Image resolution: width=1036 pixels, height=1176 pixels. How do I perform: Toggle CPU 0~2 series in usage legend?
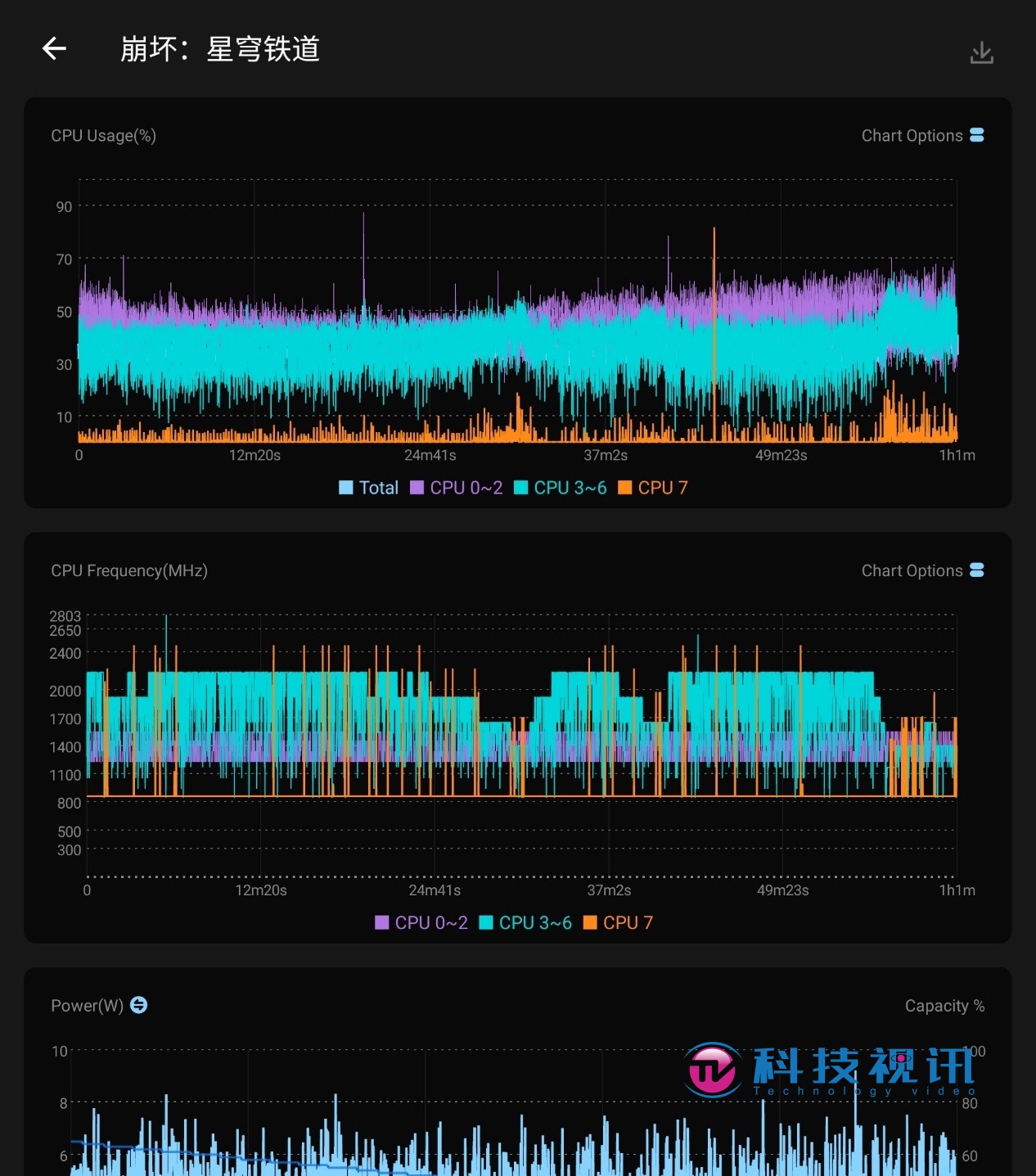(x=457, y=488)
